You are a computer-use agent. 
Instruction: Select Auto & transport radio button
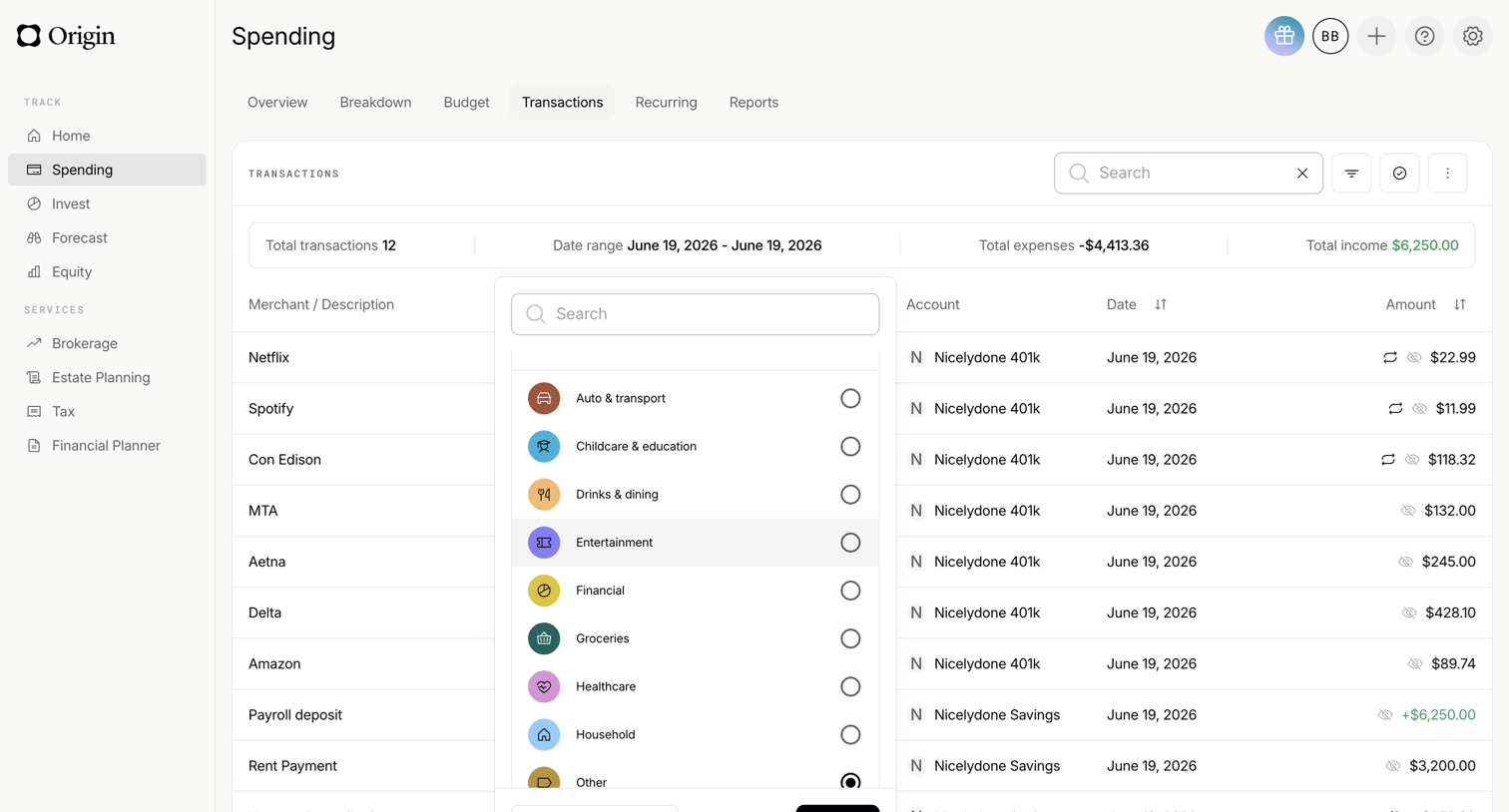tap(850, 398)
